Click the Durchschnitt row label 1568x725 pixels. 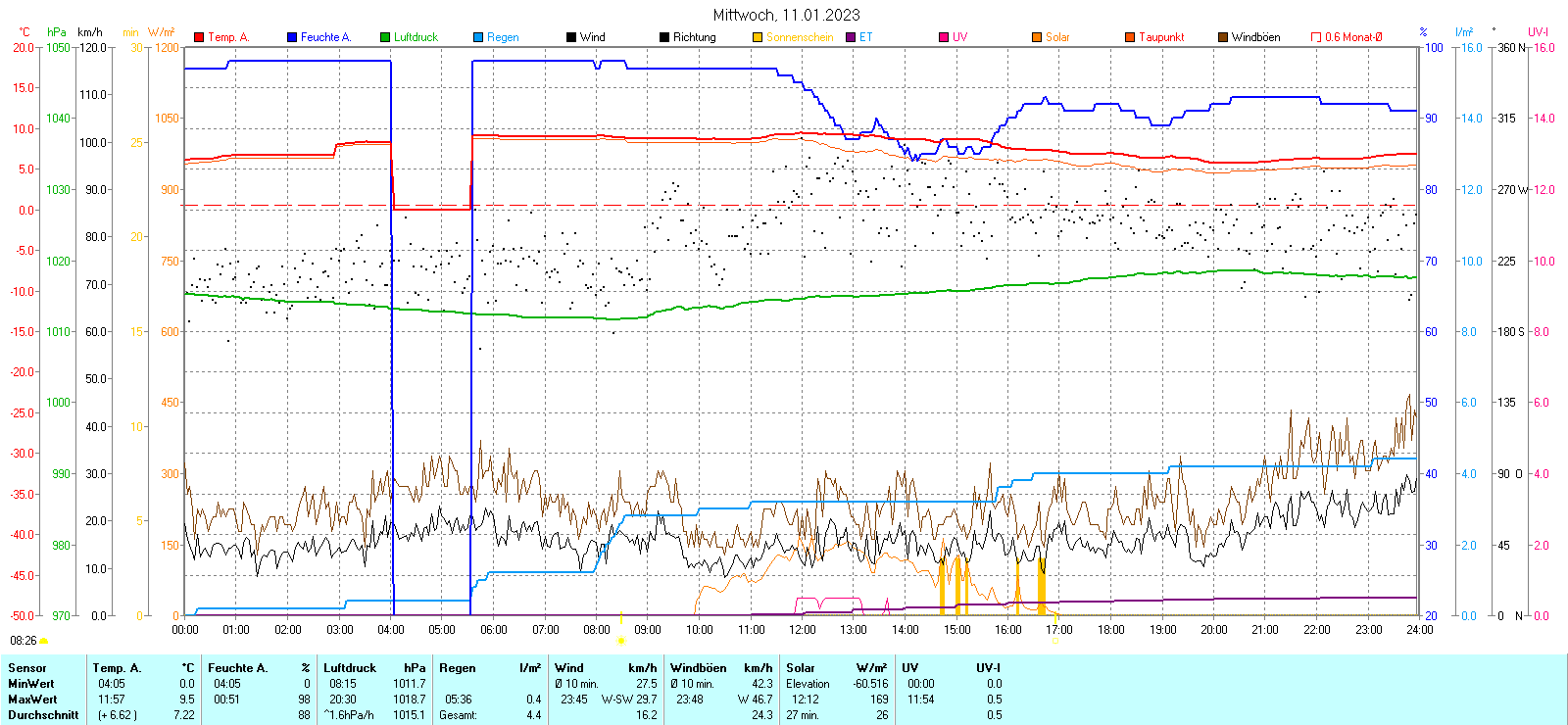(43, 715)
